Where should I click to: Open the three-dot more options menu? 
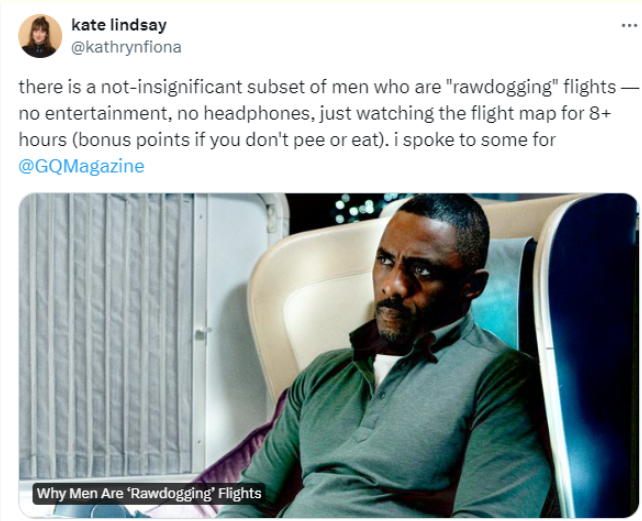[x=629, y=25]
